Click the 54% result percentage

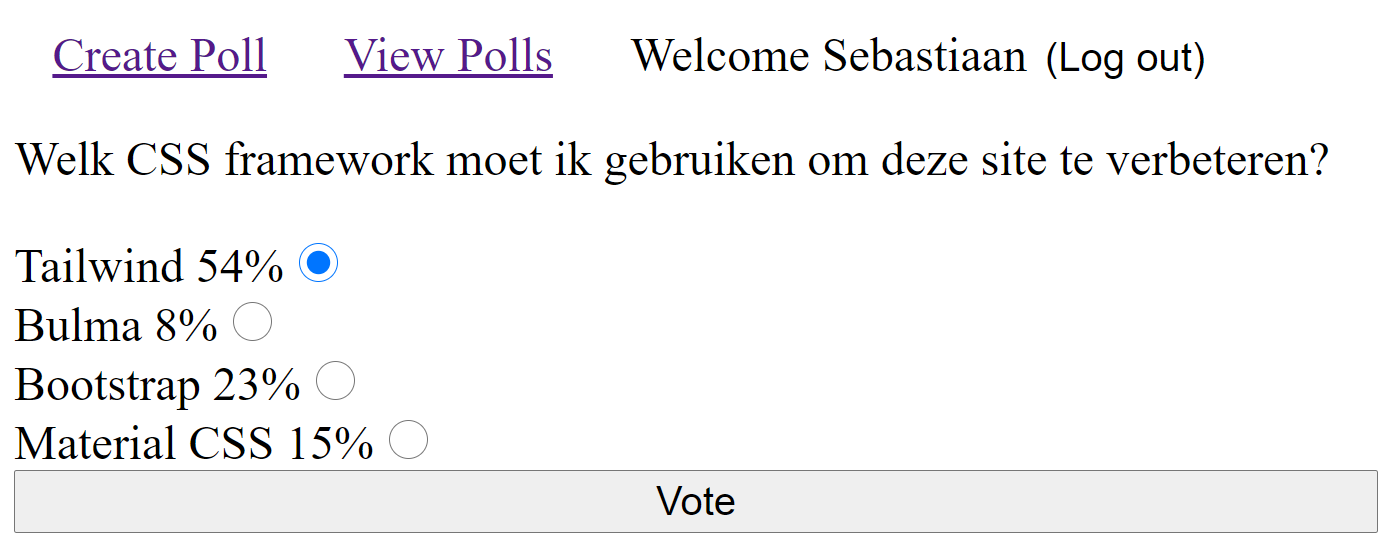[x=240, y=267]
